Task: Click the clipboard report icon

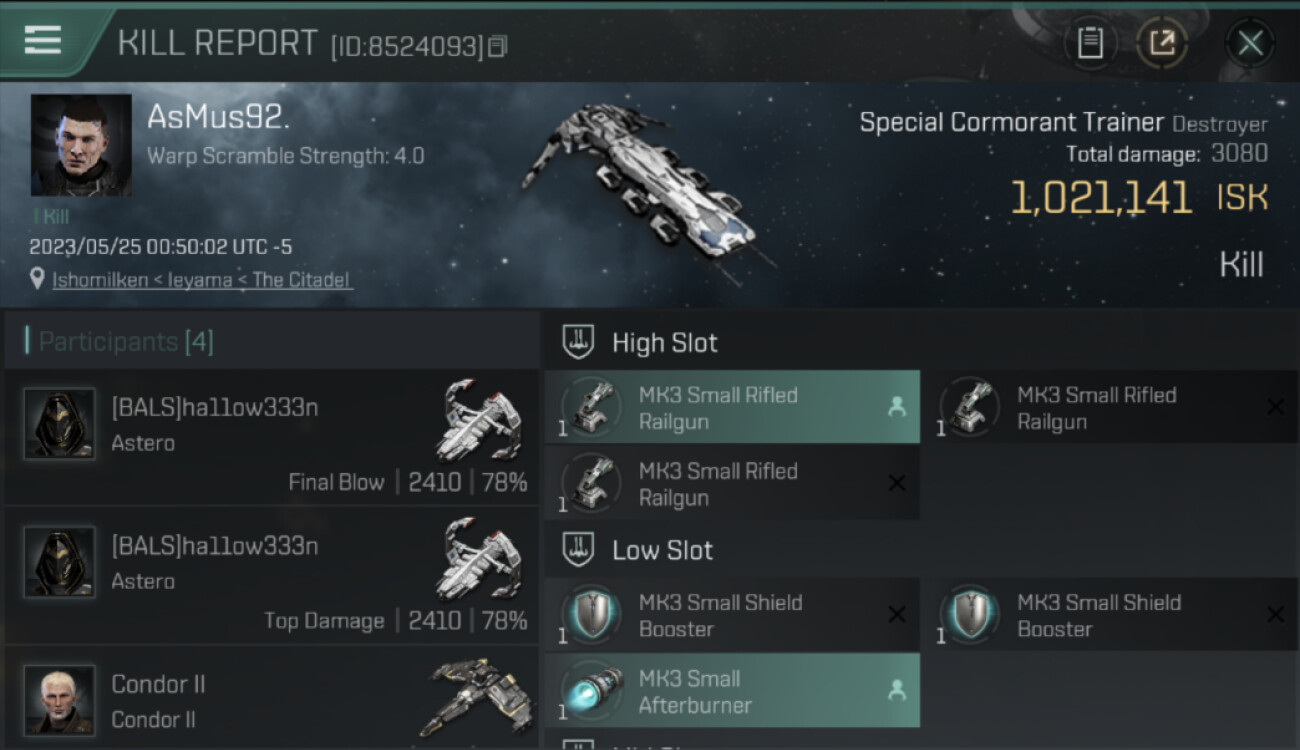Action: [1090, 43]
